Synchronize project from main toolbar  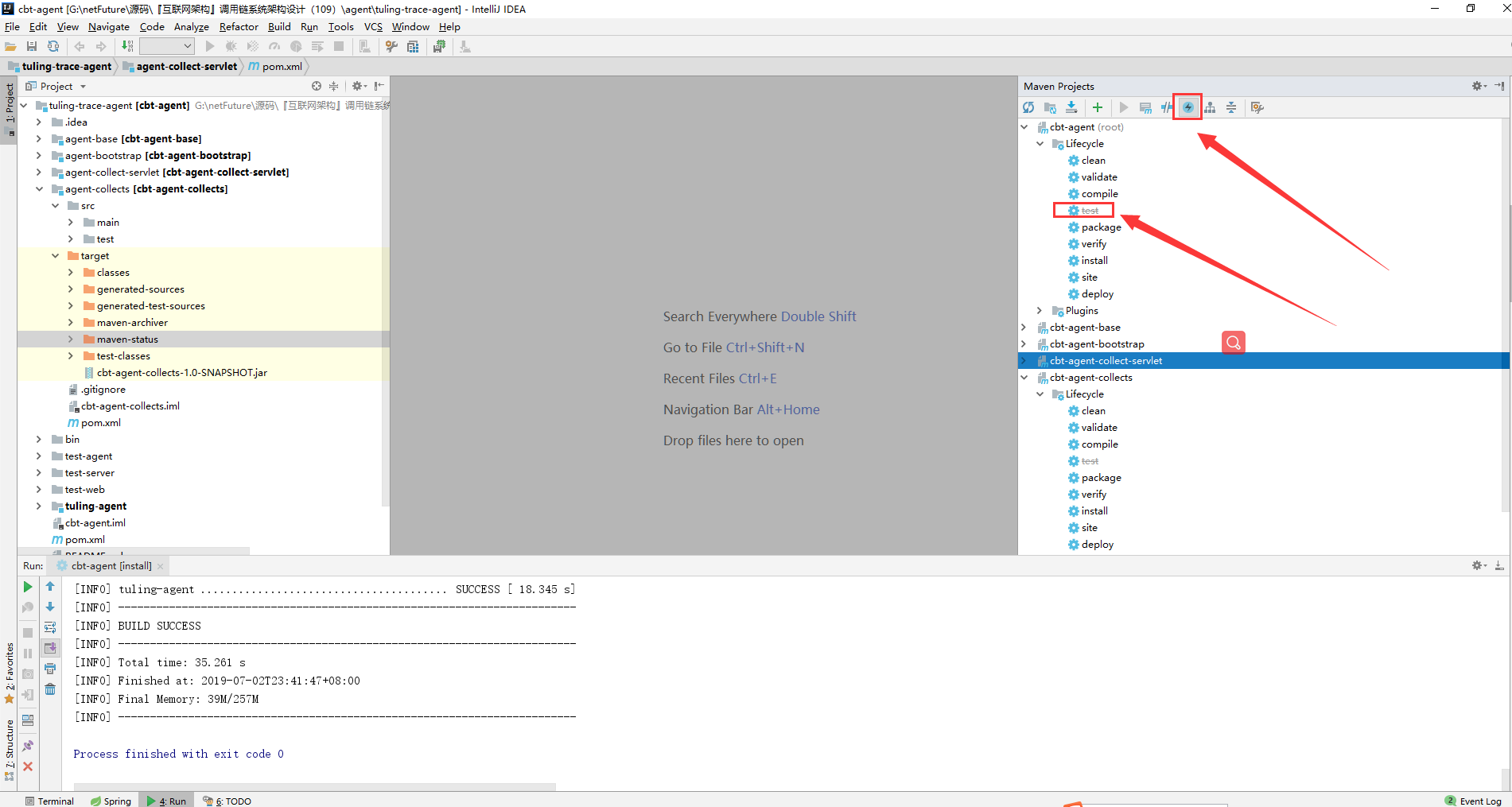(x=53, y=47)
